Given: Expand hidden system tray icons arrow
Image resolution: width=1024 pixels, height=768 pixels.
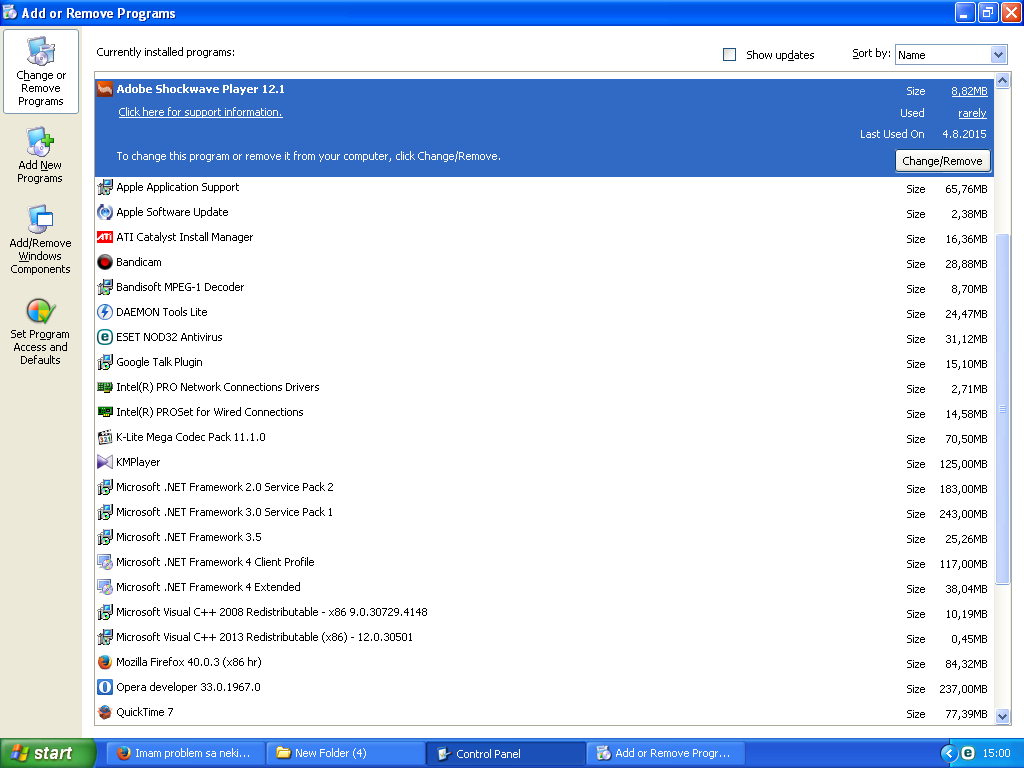Looking at the screenshot, I should click(x=949, y=754).
